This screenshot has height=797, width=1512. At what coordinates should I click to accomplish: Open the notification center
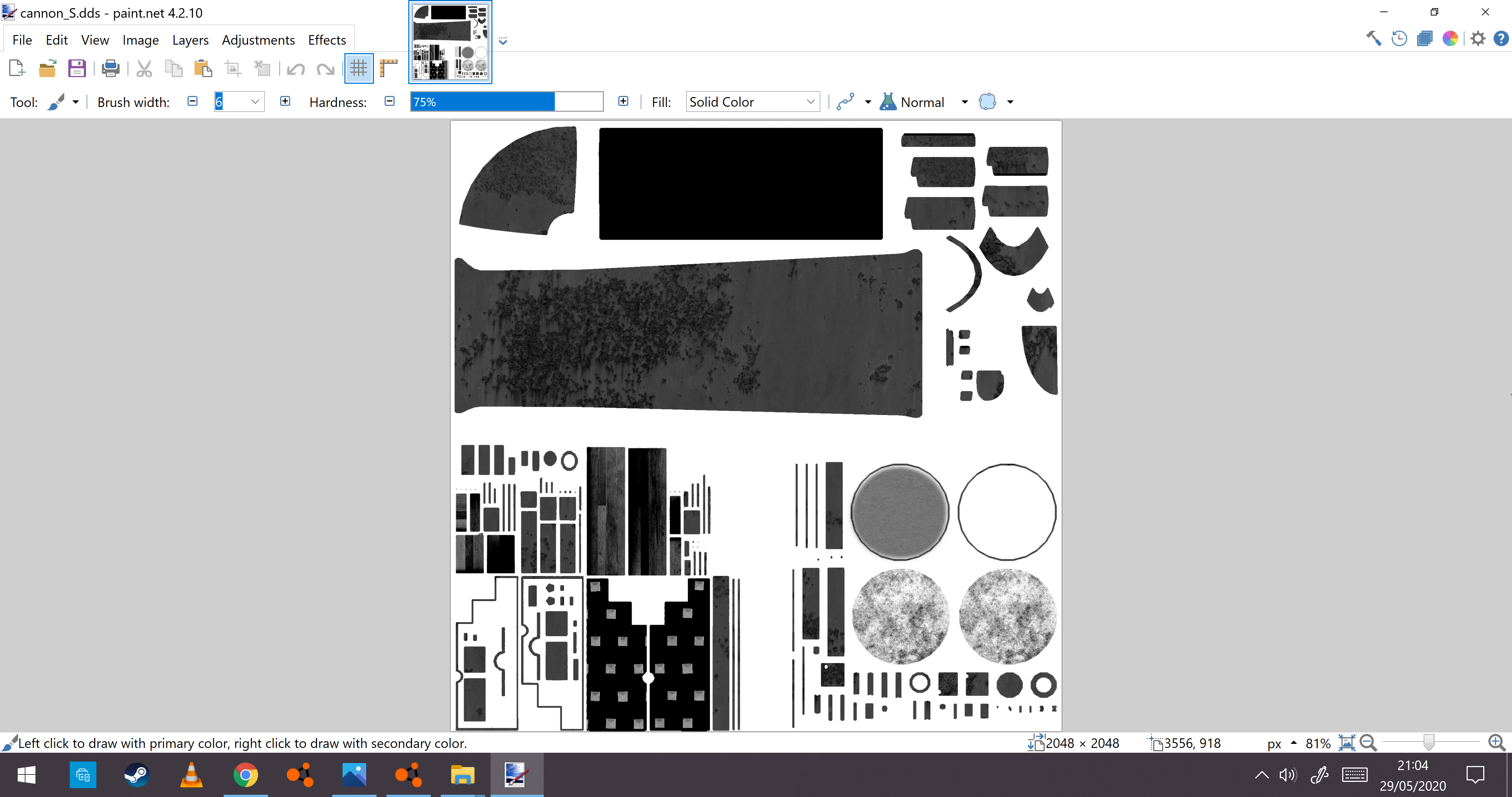click(1475, 775)
